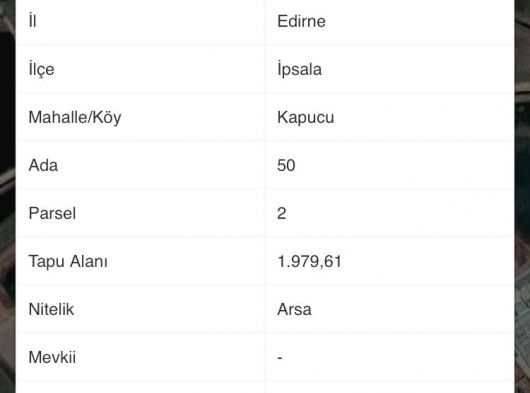Select the Kapucu village value
Screen dimensions: 530x393
click(306, 118)
